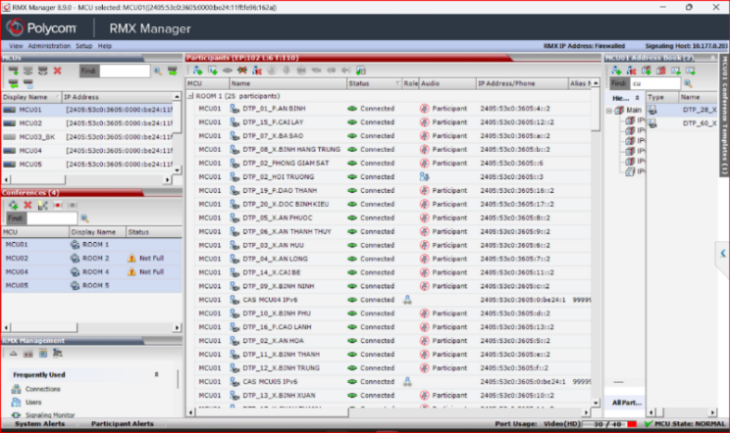Click the New Participant icon in Participants toolbar
This screenshot has height=433, width=730.
pyautogui.click(x=197, y=70)
